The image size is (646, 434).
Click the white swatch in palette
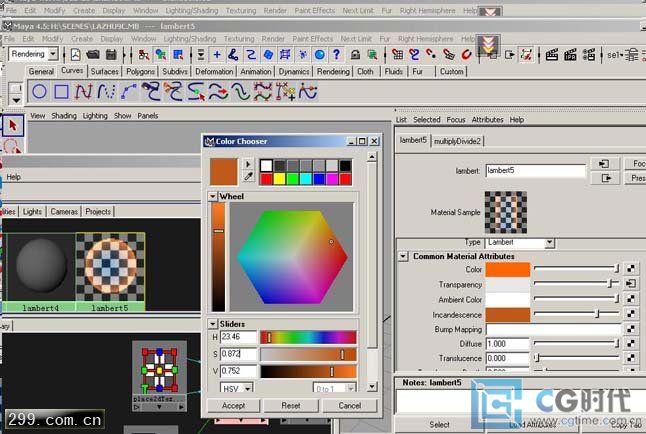click(266, 166)
